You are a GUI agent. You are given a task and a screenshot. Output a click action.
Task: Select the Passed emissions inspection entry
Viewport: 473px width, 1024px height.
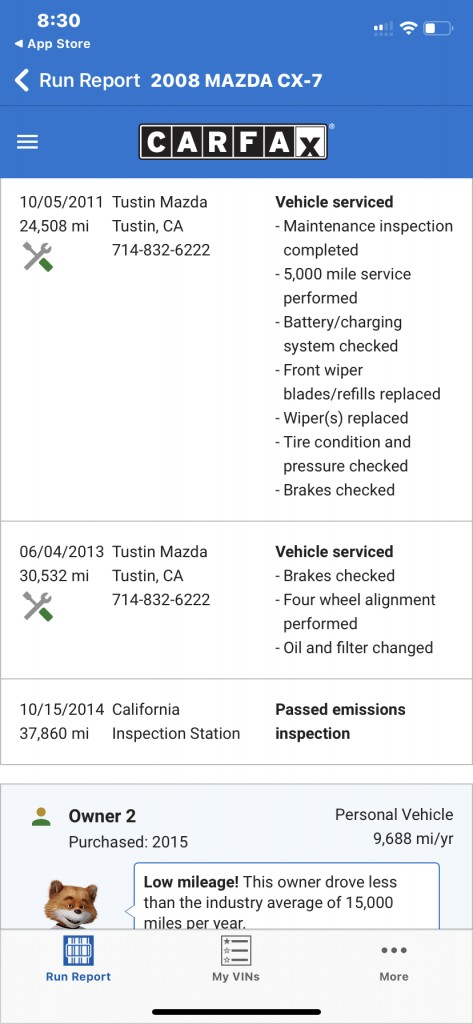tap(236, 722)
